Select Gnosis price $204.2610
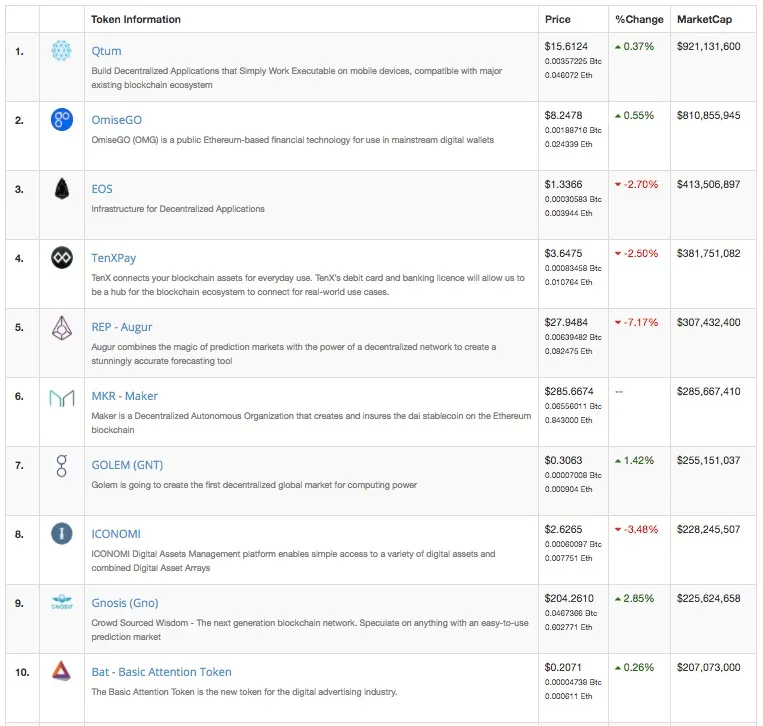Image resolution: width=763 pixels, height=726 pixels. 569,599
